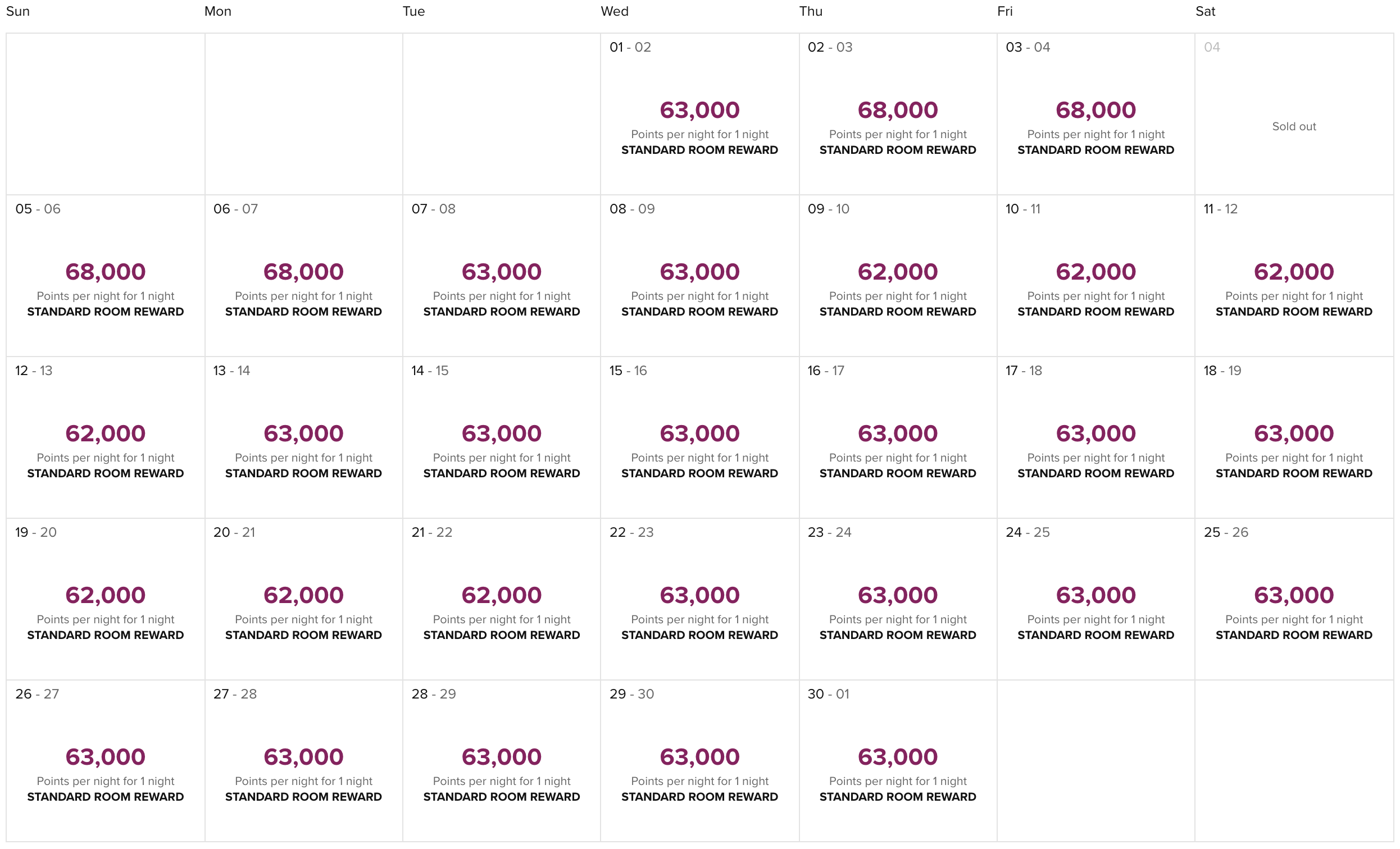1400x849 pixels.
Task: Select the 21 - 22 Tuesday night
Action: pyautogui.click(x=501, y=599)
